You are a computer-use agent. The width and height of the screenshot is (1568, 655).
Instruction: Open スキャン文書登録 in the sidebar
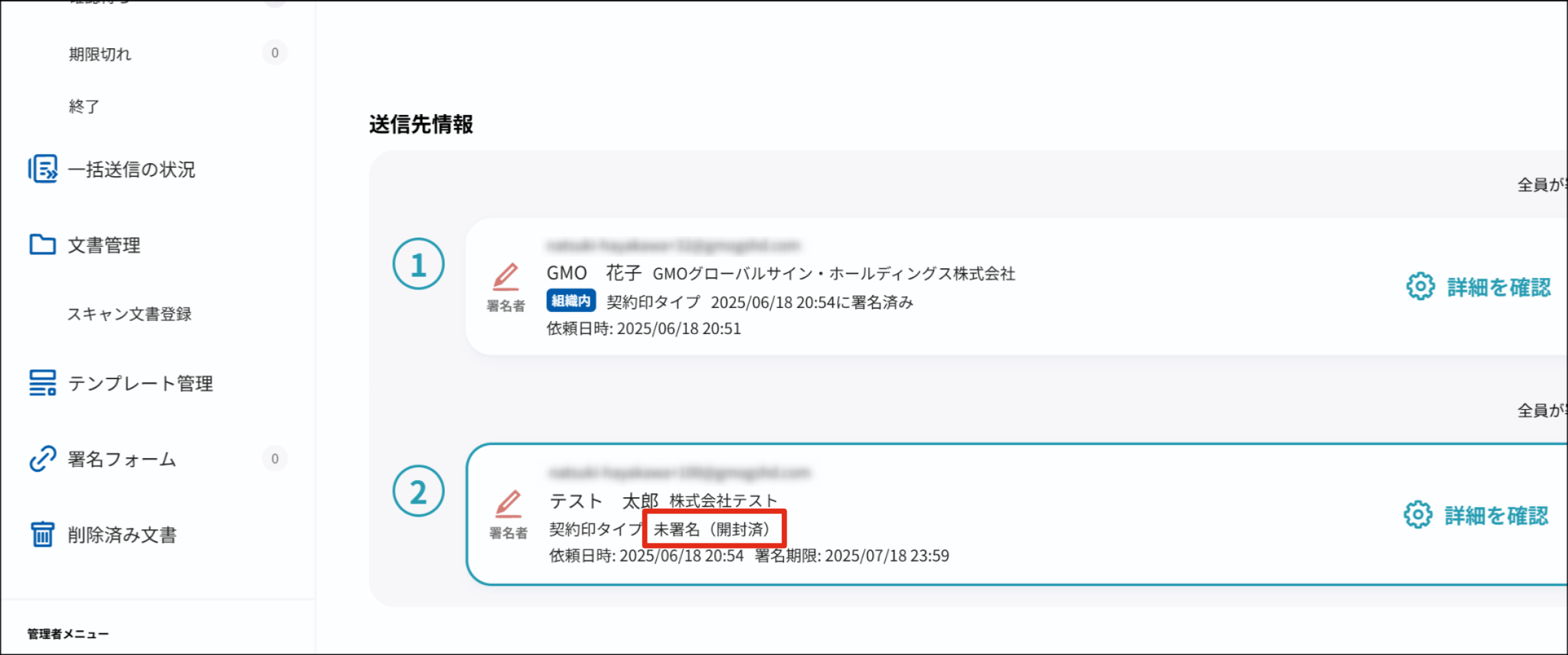click(x=129, y=314)
